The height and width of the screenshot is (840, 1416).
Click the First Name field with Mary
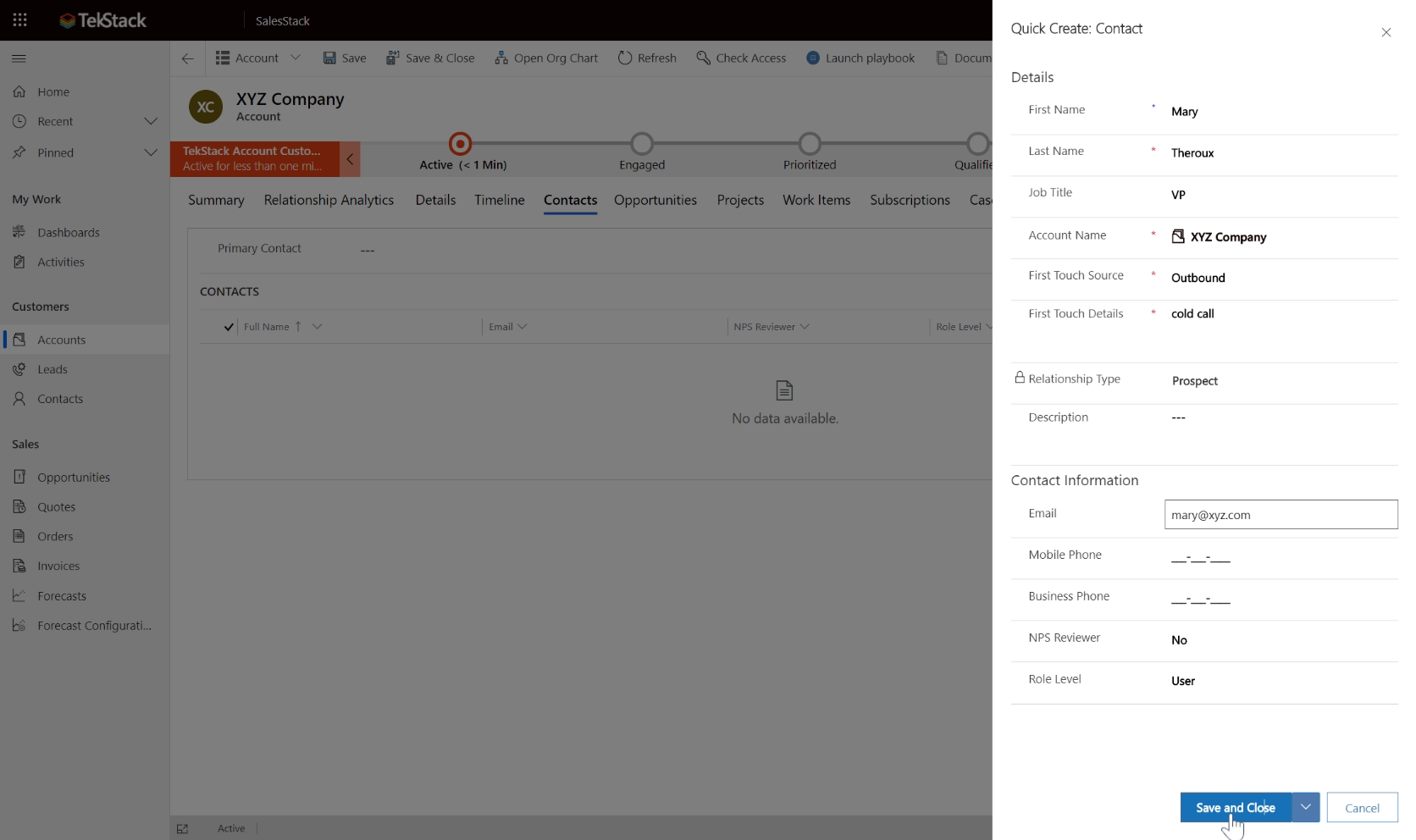(1280, 112)
